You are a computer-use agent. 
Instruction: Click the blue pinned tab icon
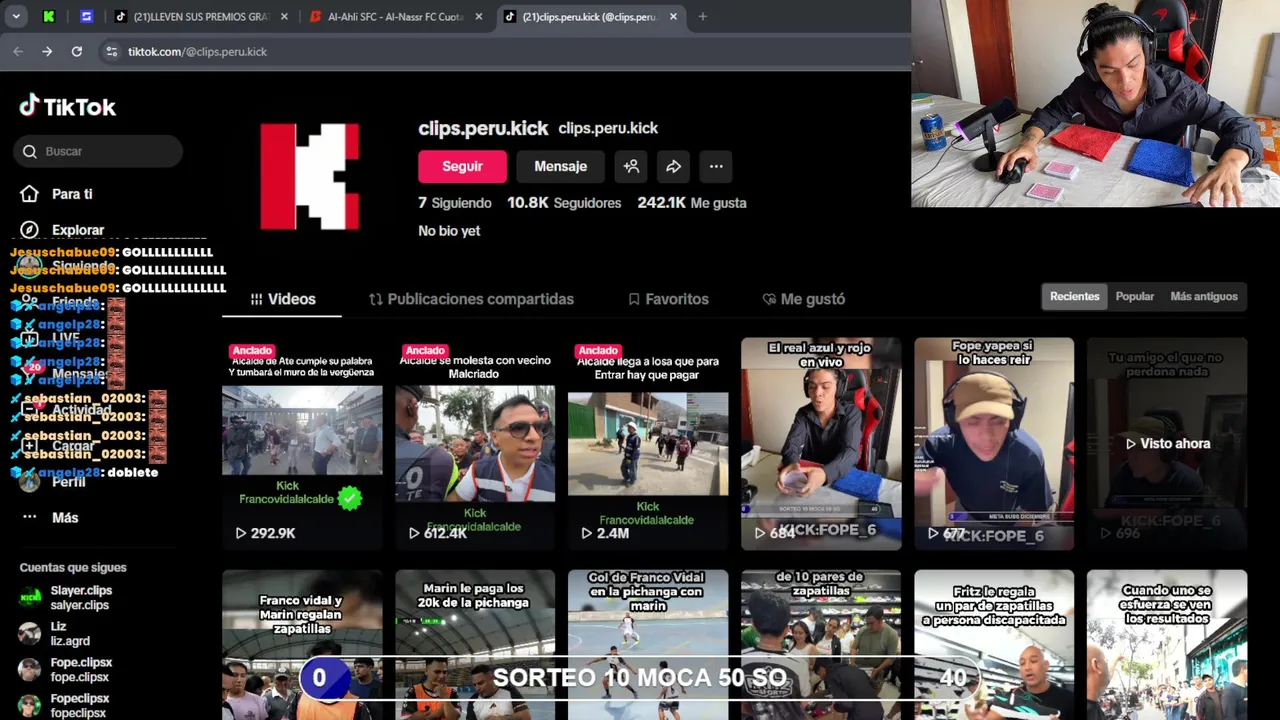pos(86,16)
